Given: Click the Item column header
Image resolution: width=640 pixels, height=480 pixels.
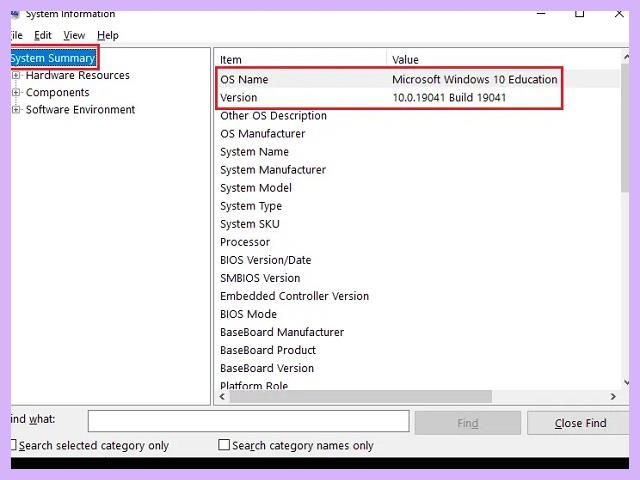Looking at the screenshot, I should pyautogui.click(x=300, y=60).
